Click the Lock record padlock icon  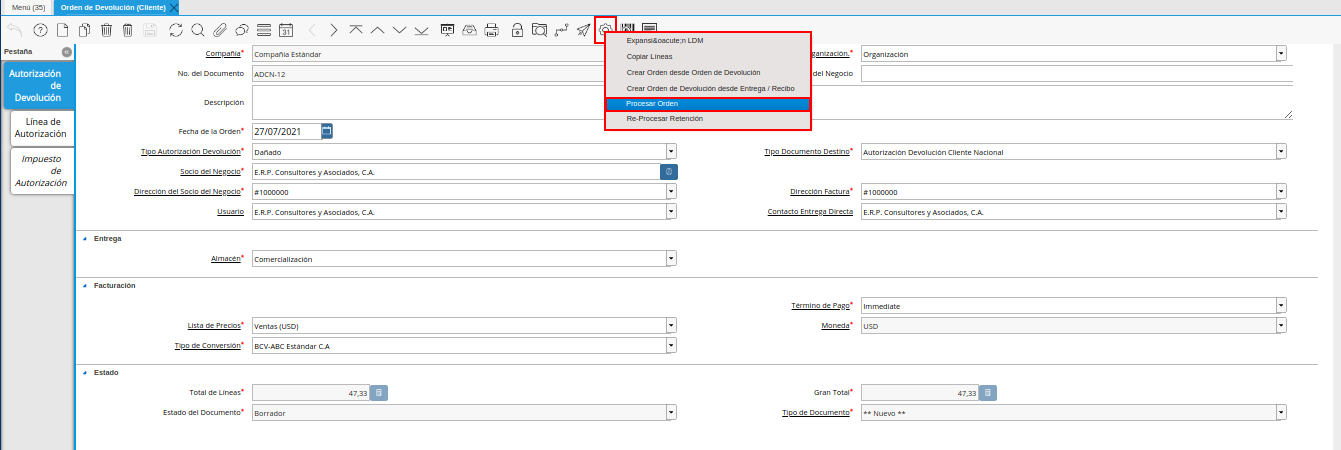pyautogui.click(x=517, y=30)
